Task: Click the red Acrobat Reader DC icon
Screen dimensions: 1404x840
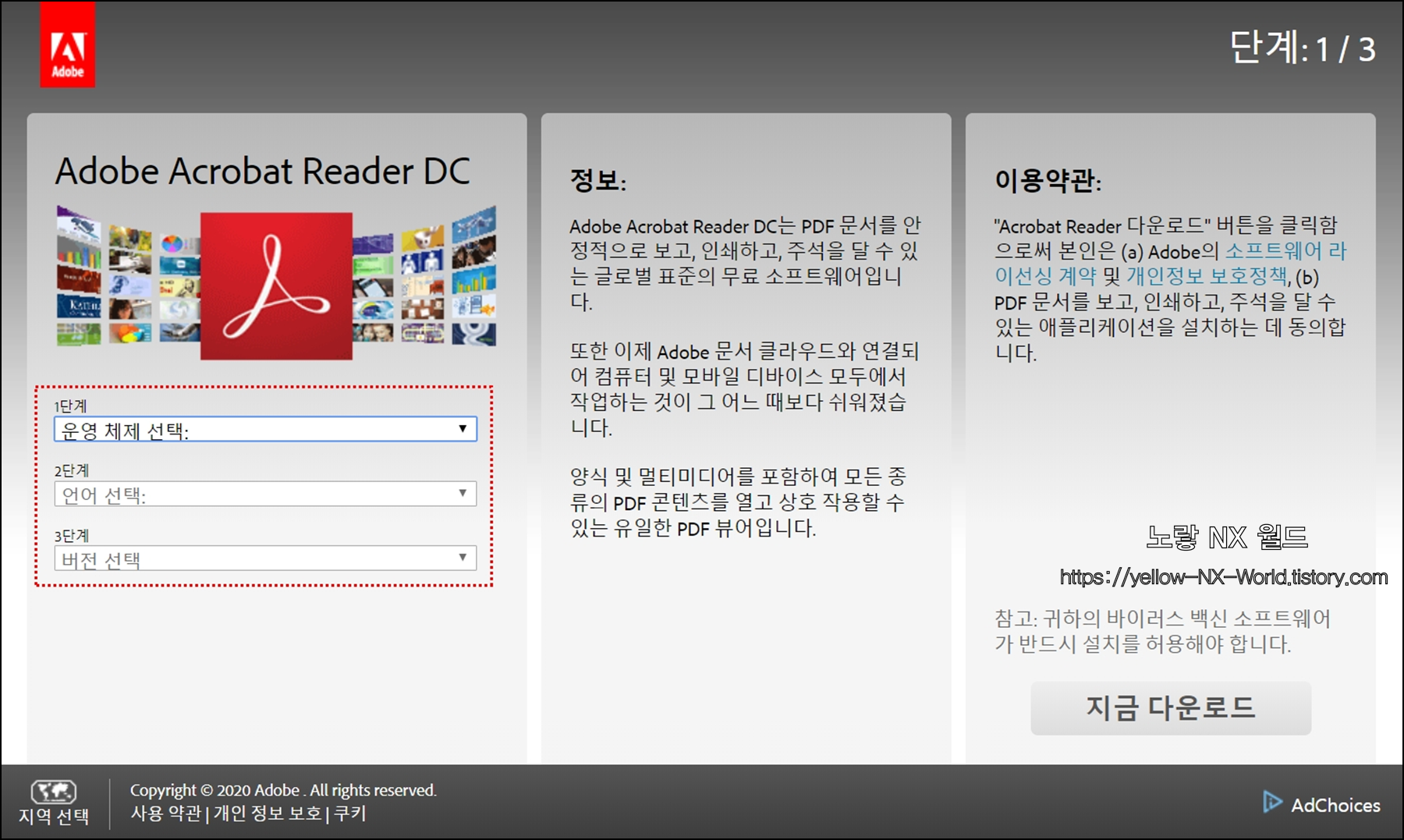Action: (x=276, y=286)
